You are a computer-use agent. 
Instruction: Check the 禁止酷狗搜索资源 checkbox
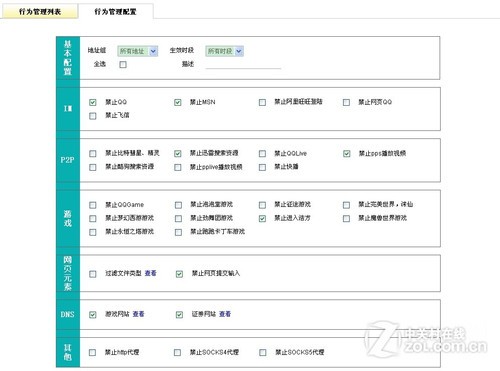click(x=93, y=167)
